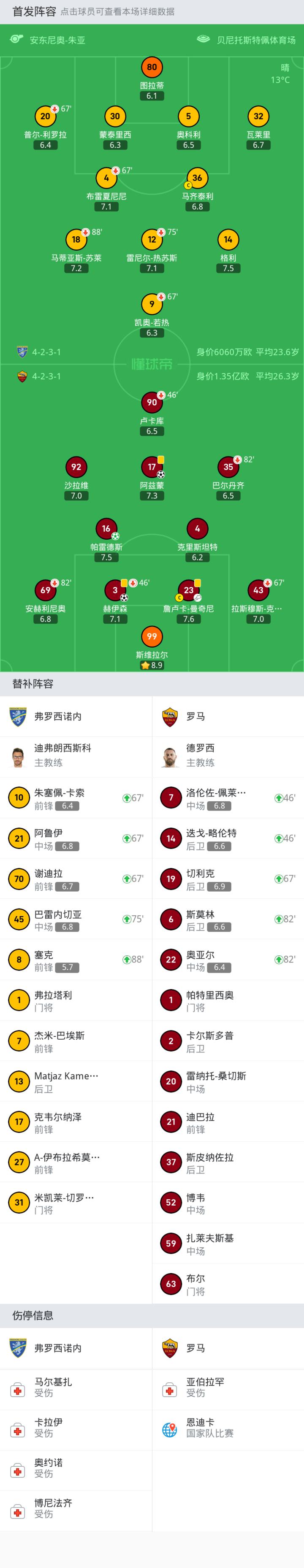Open the 首发阵容 section heading
Image resolution: width=304 pixels, height=1568 pixels.
point(34,11)
